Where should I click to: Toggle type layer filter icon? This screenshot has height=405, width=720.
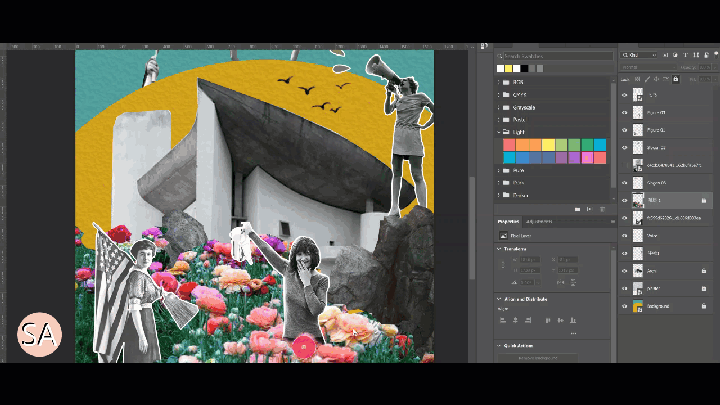coord(686,55)
